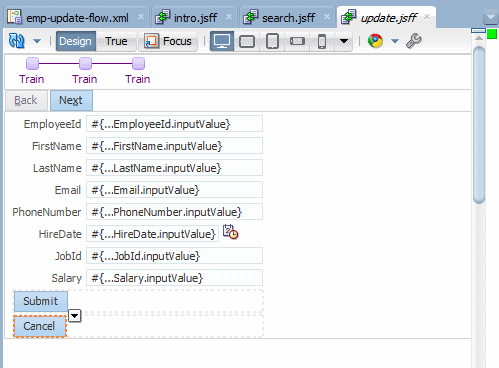This screenshot has width=499, height=368.
Task: Click the Back button
Action: (26, 100)
